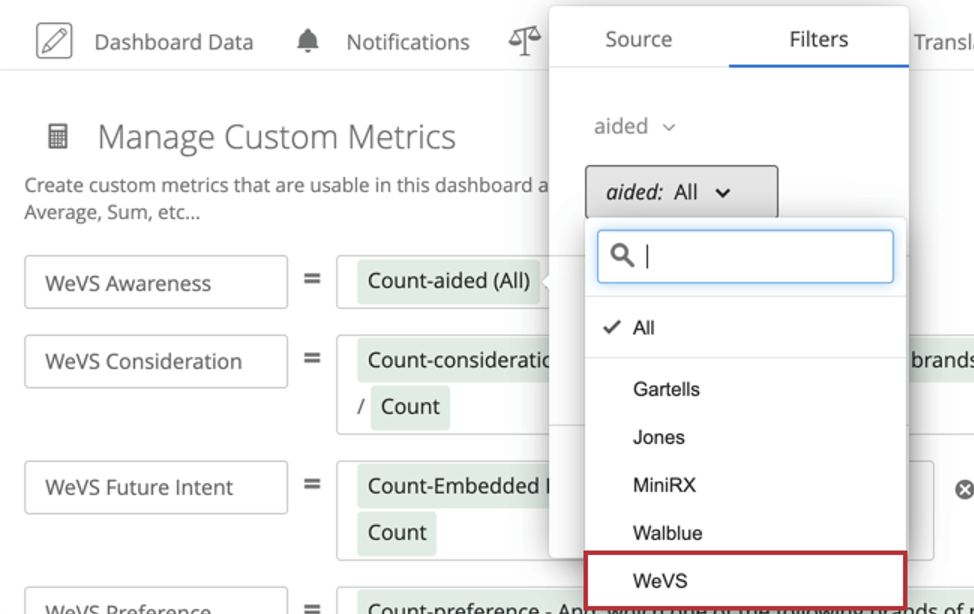Click the Notifications bell icon
Viewport: 974px width, 614px height.
(x=307, y=41)
